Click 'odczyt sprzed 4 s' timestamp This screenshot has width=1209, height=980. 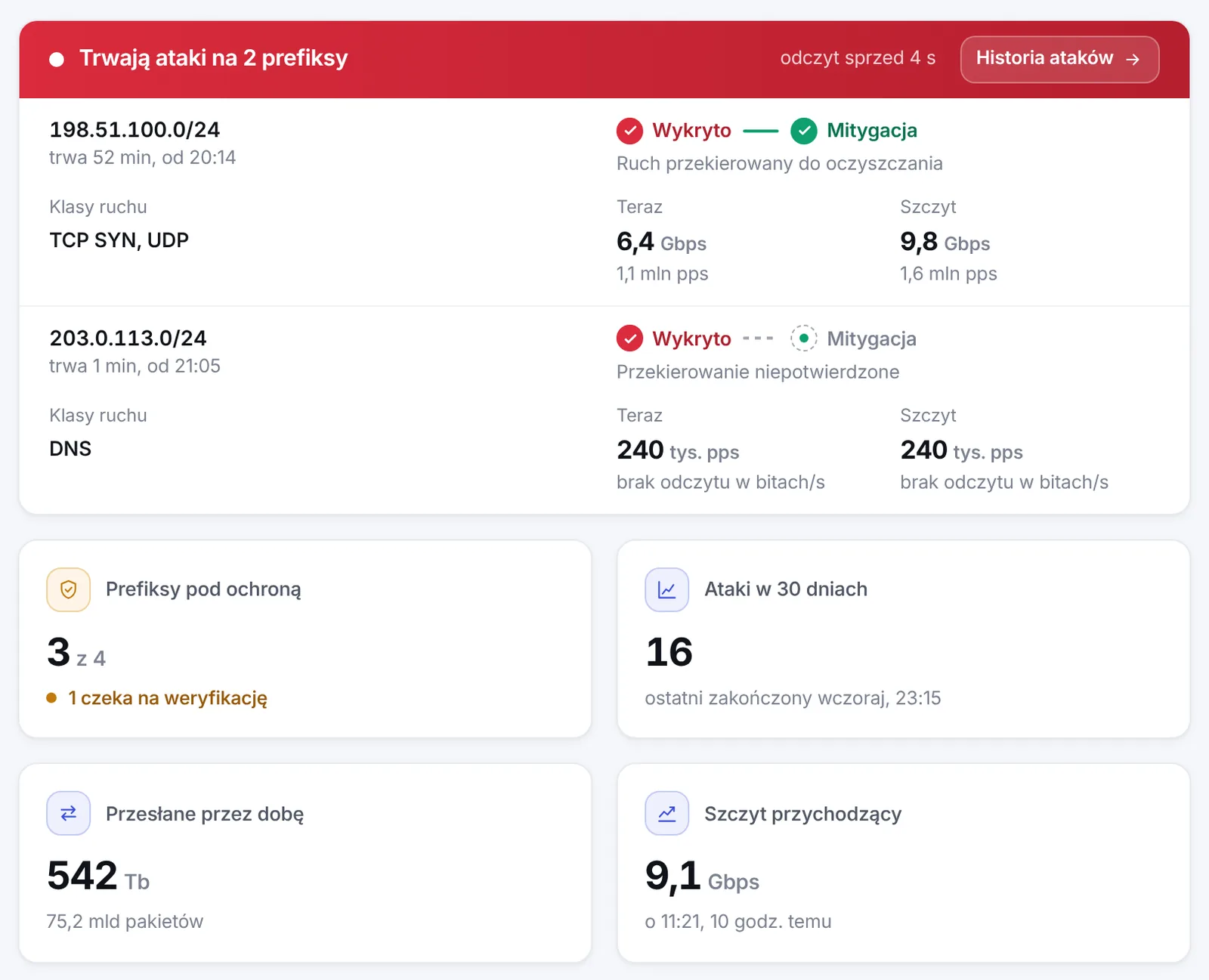(x=858, y=58)
